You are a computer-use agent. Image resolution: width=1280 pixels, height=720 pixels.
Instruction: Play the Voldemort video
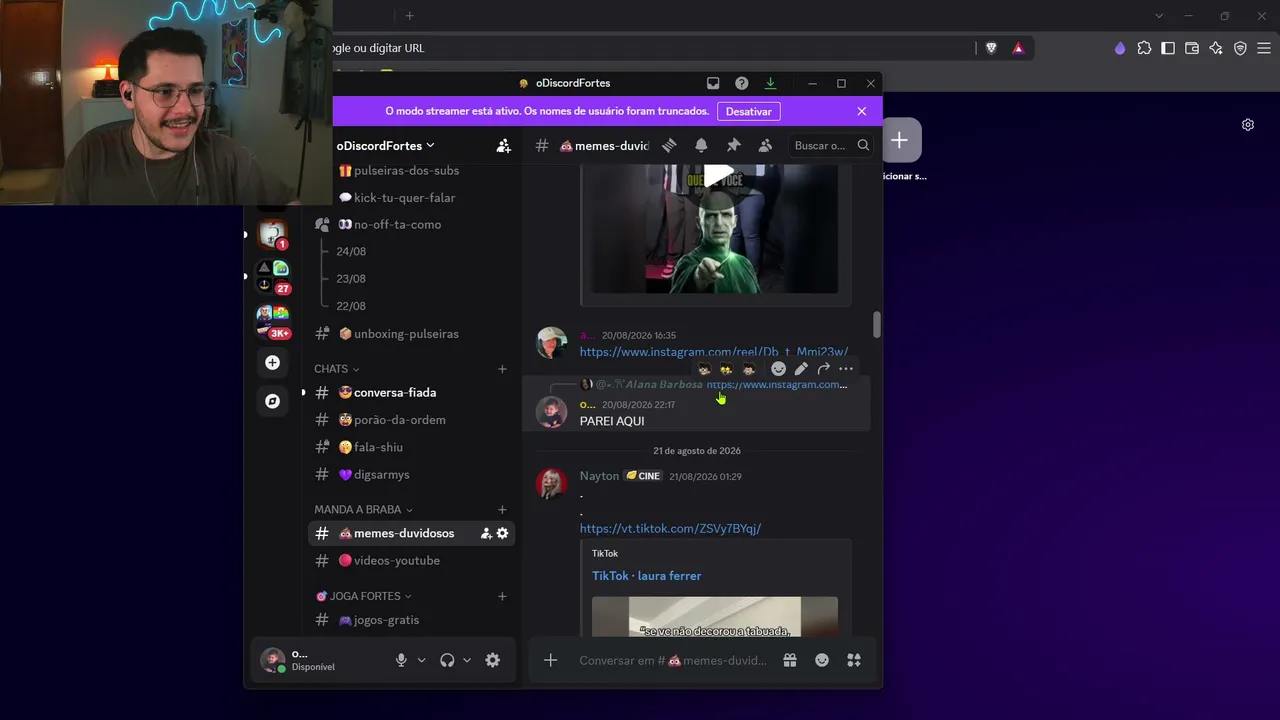[x=719, y=176]
